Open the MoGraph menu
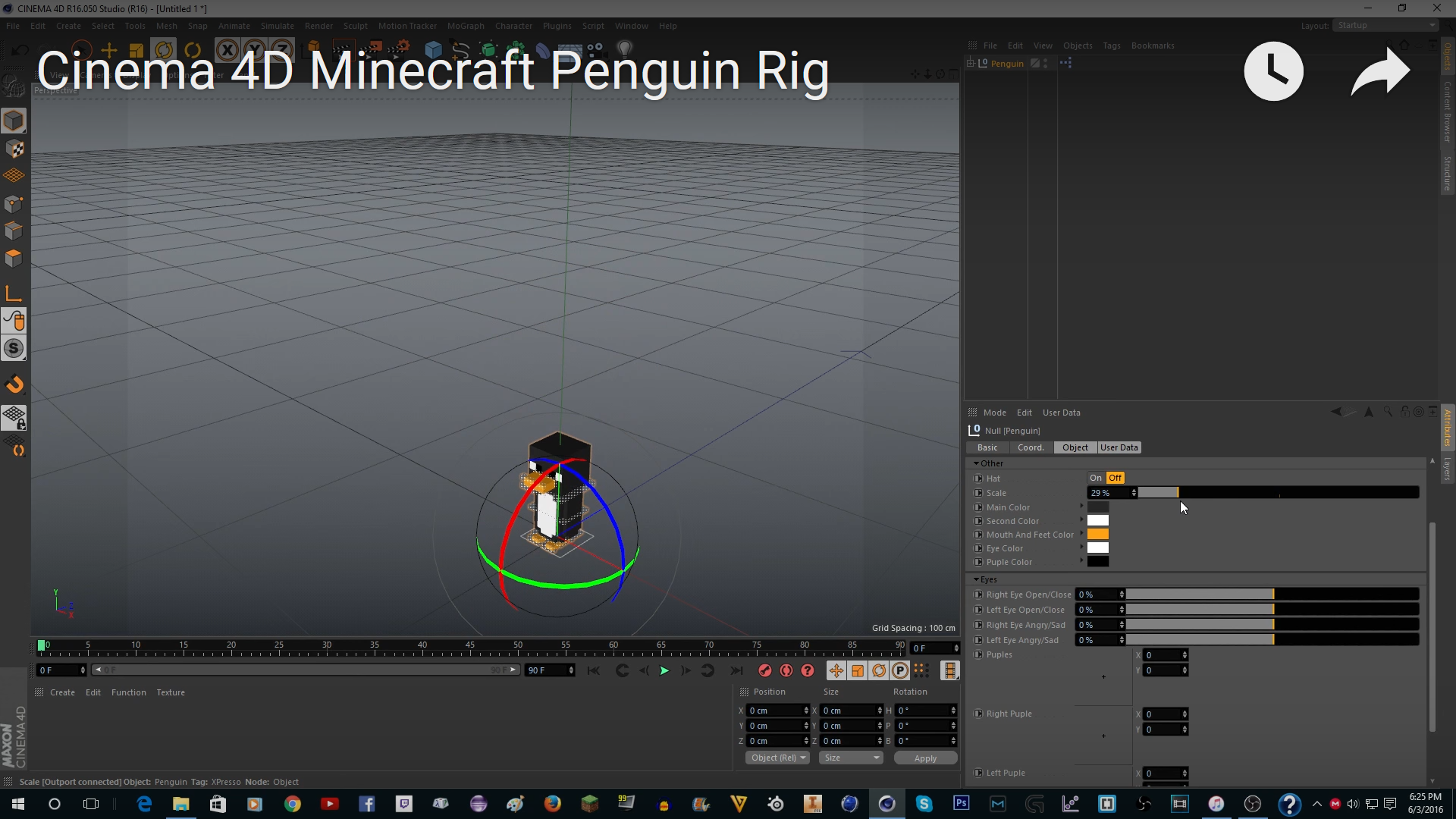The height and width of the screenshot is (819, 1456). [x=466, y=26]
